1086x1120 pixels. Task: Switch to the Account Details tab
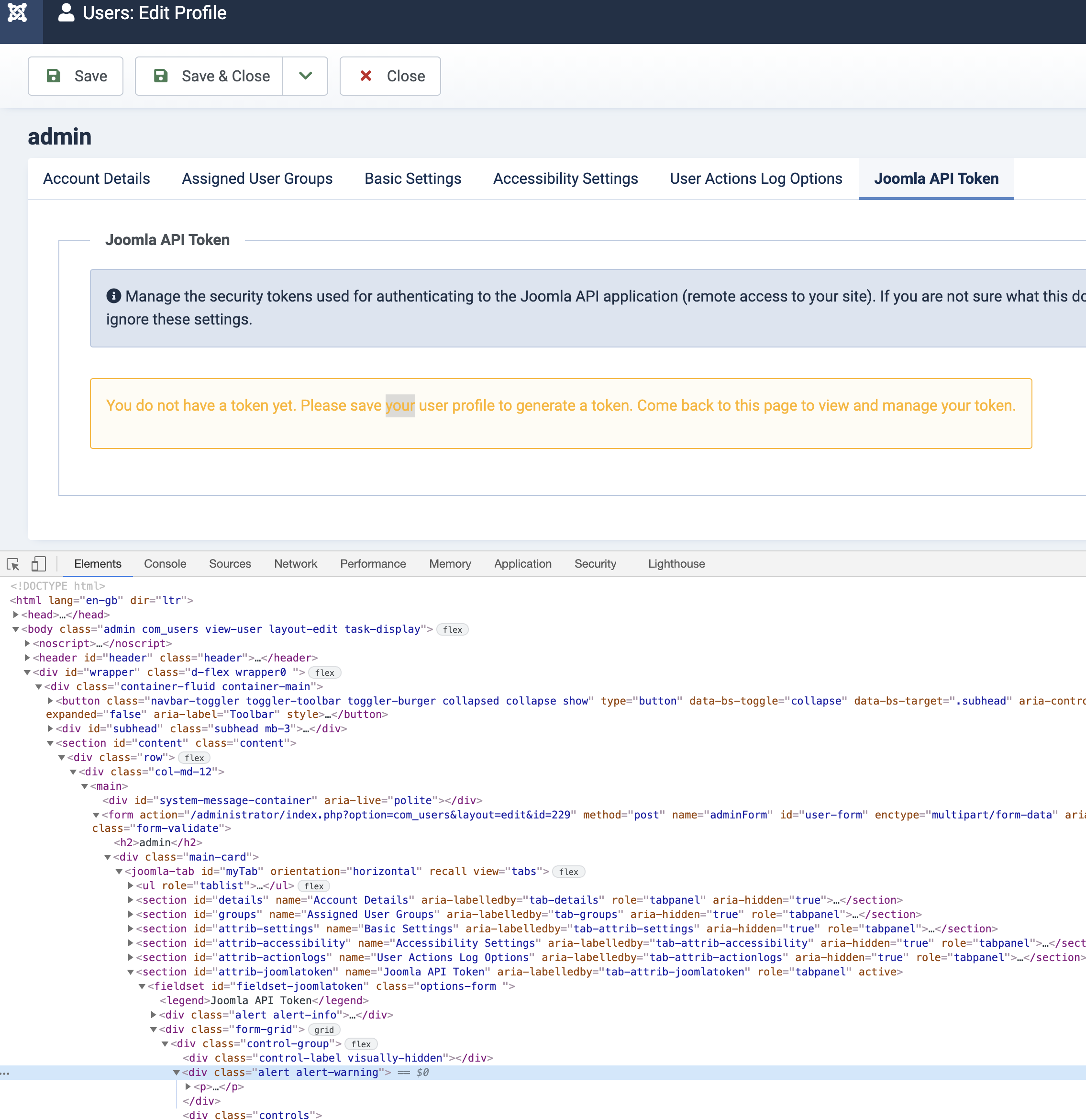pos(97,179)
